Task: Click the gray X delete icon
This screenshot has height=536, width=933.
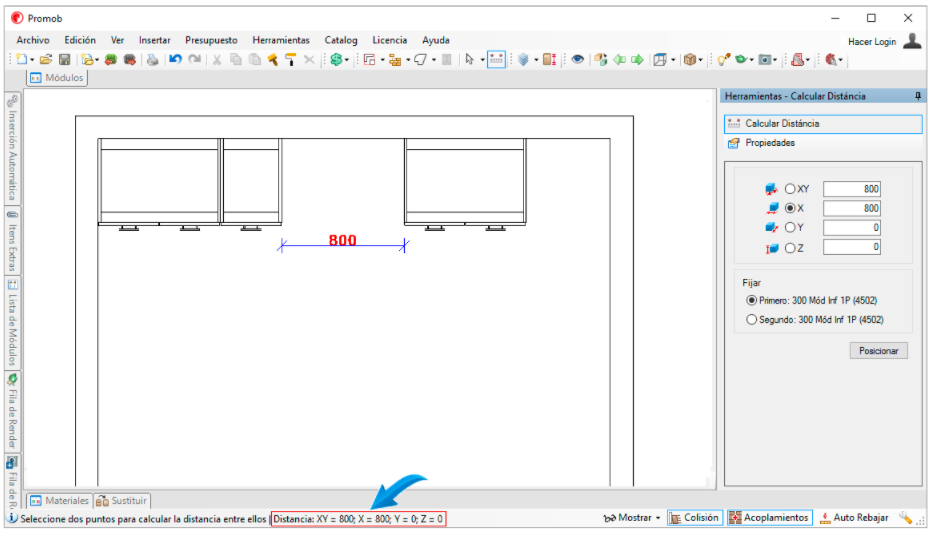Action: (x=309, y=59)
